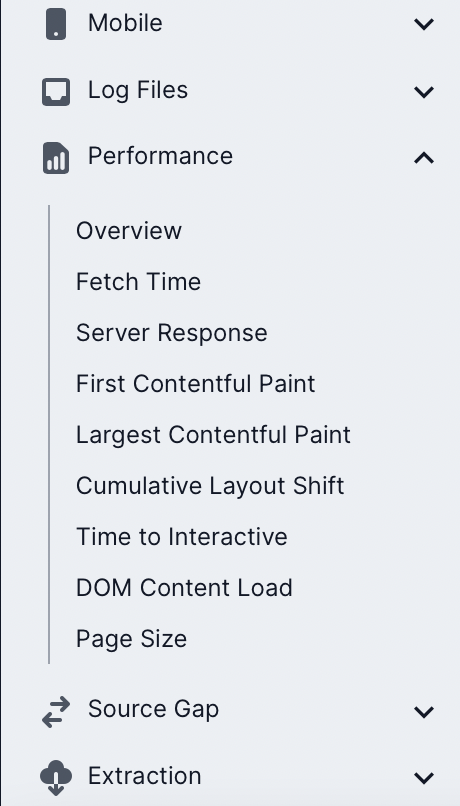Collapse the Performance section chevron
Viewport: 460px width, 806px height.
click(424, 158)
